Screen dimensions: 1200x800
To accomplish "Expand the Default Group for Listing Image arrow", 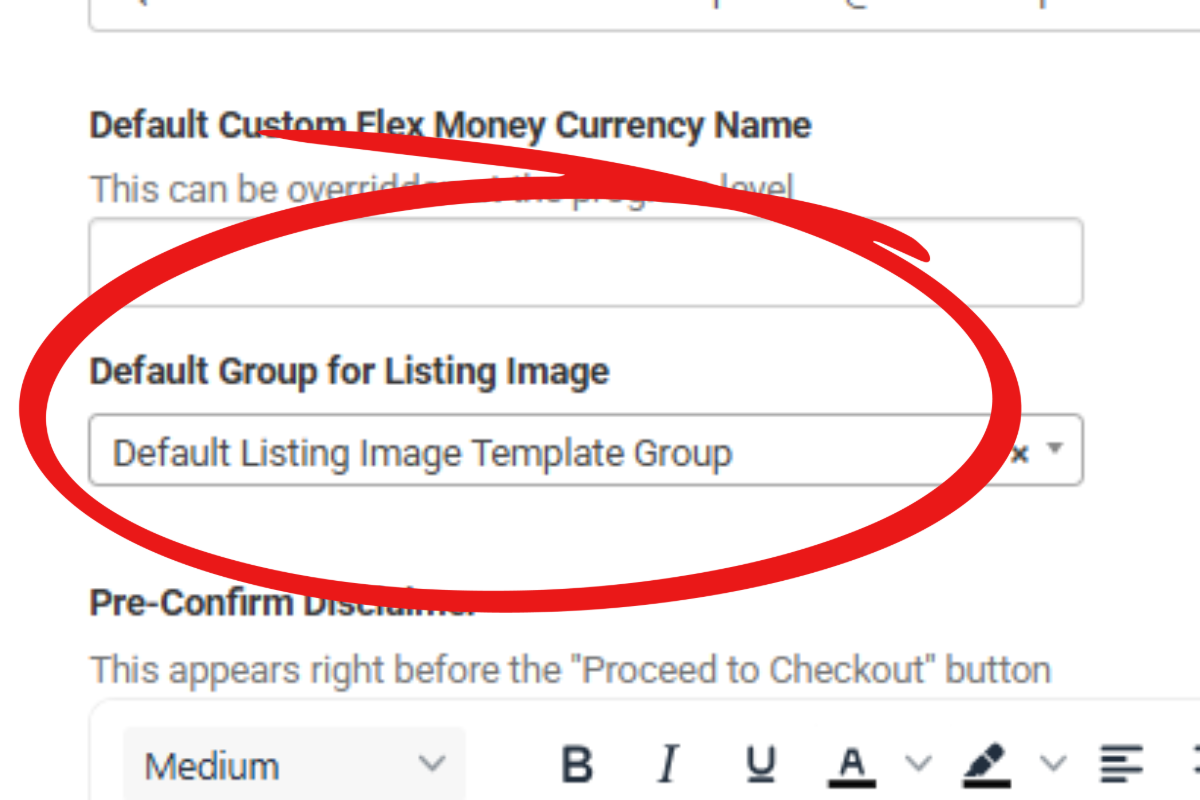I will click(x=1053, y=451).
